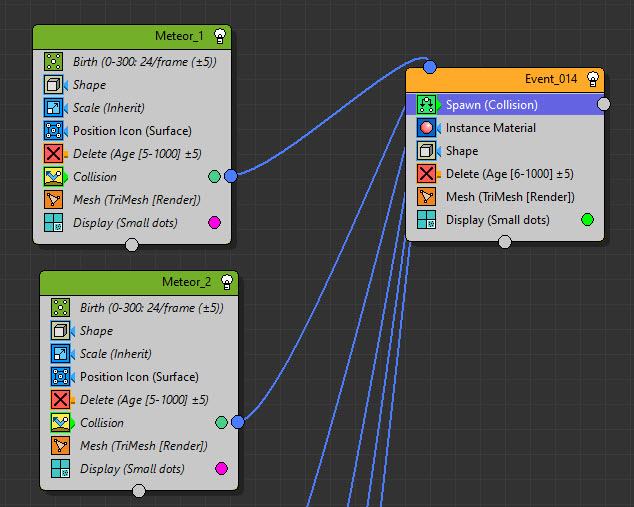
Task: Select Meteor_1 'Birth (0-300: 24/frame (±5))' row
Action: point(132,62)
